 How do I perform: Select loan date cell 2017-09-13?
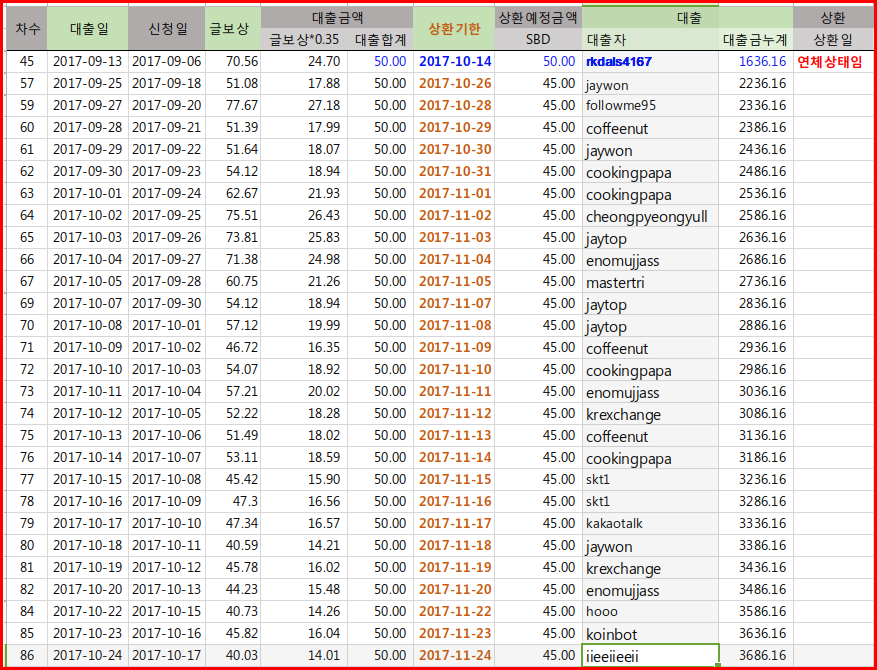(88, 62)
